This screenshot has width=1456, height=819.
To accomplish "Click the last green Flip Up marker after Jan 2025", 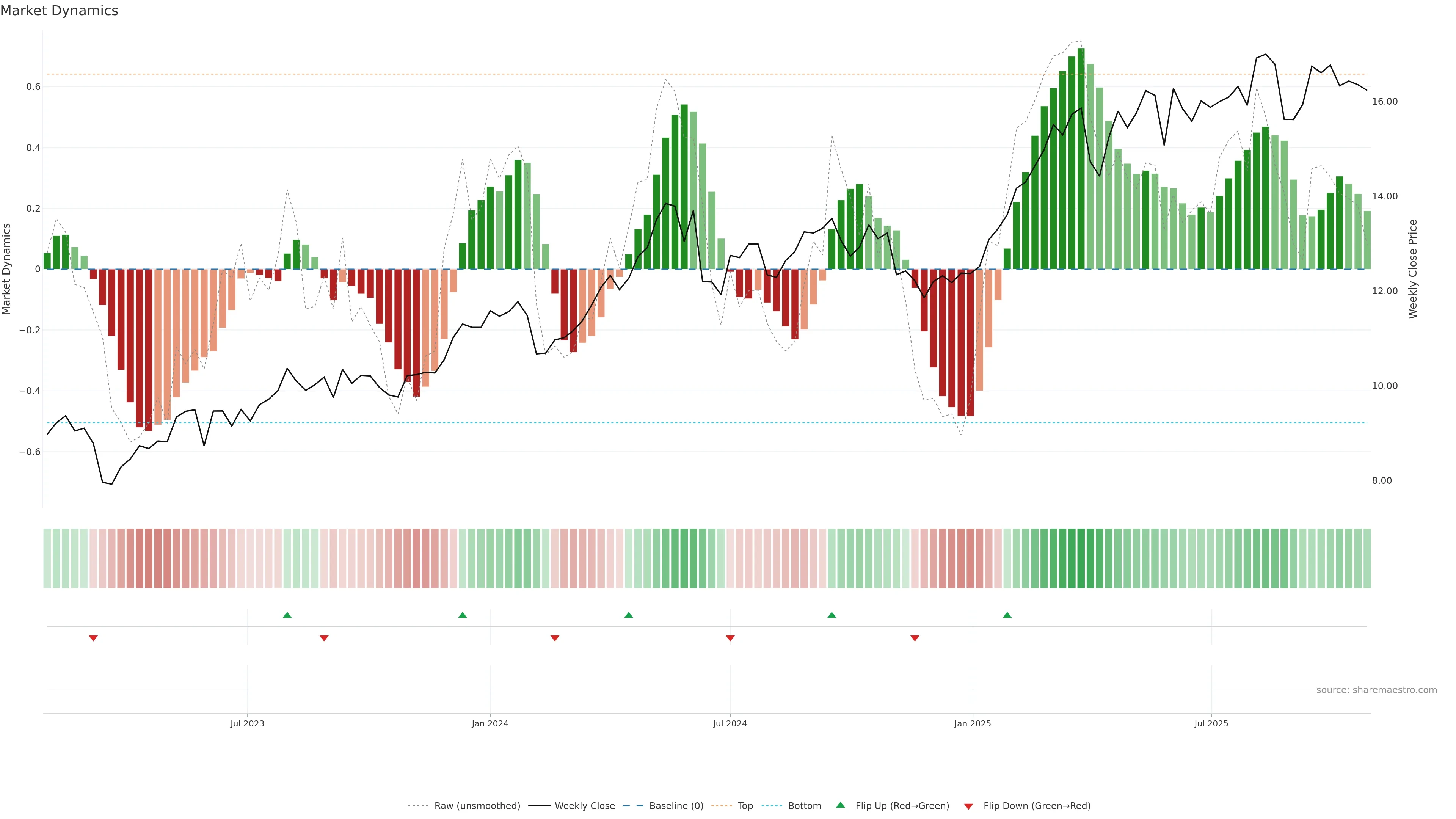I will pos(1007,615).
